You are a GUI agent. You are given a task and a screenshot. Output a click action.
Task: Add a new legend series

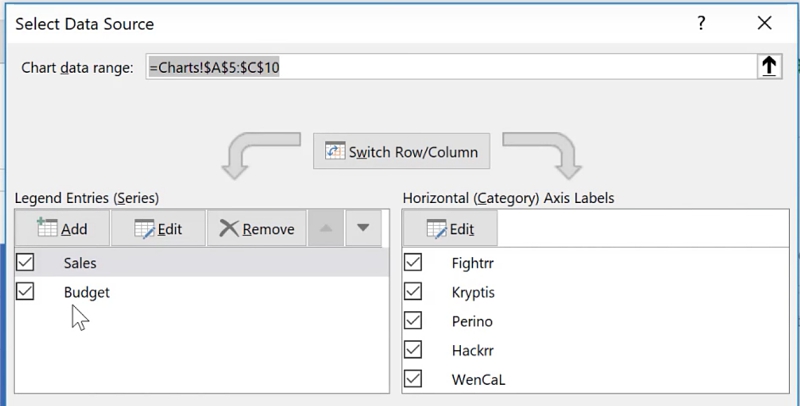click(x=61, y=228)
